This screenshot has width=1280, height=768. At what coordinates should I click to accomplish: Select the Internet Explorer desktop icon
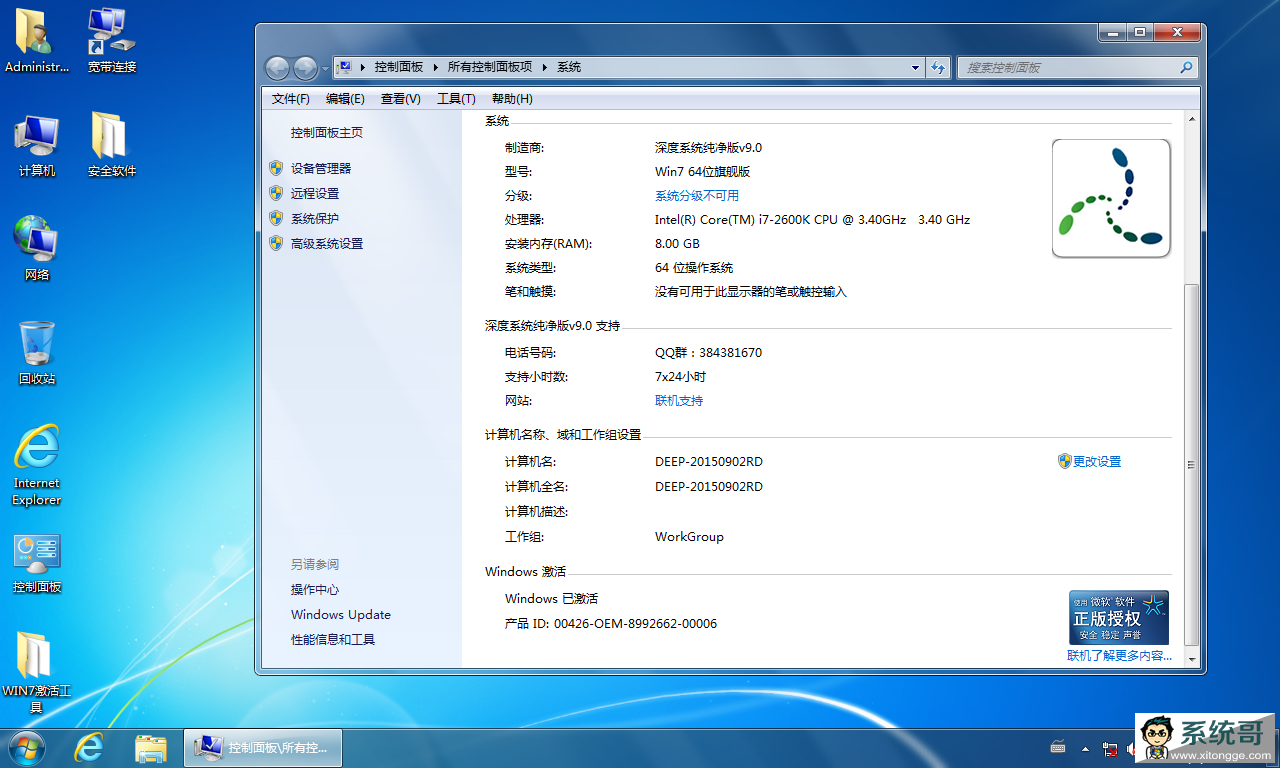pos(37,465)
